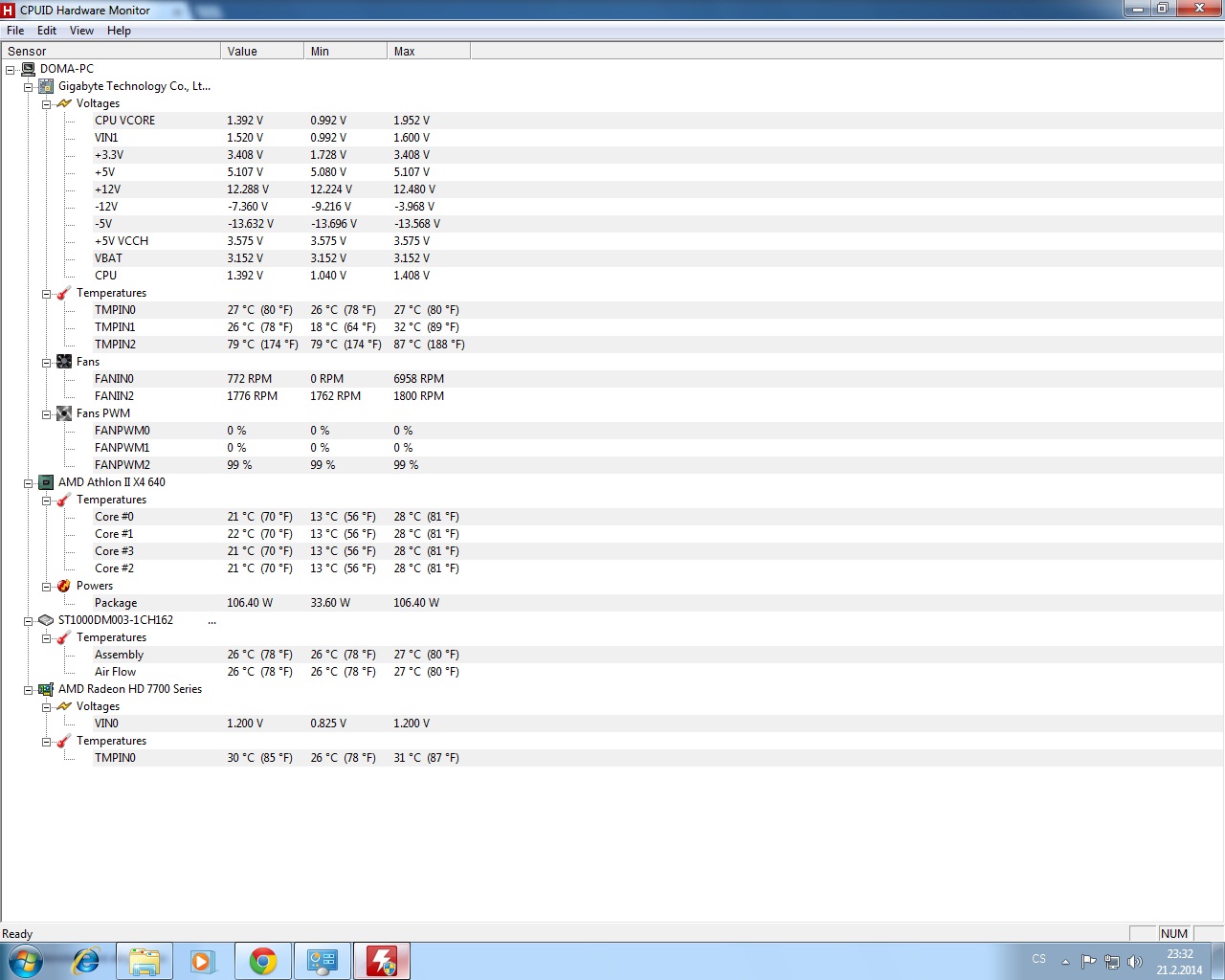The image size is (1225, 980).
Task: Open the Windows Start menu
Action: coord(24,961)
